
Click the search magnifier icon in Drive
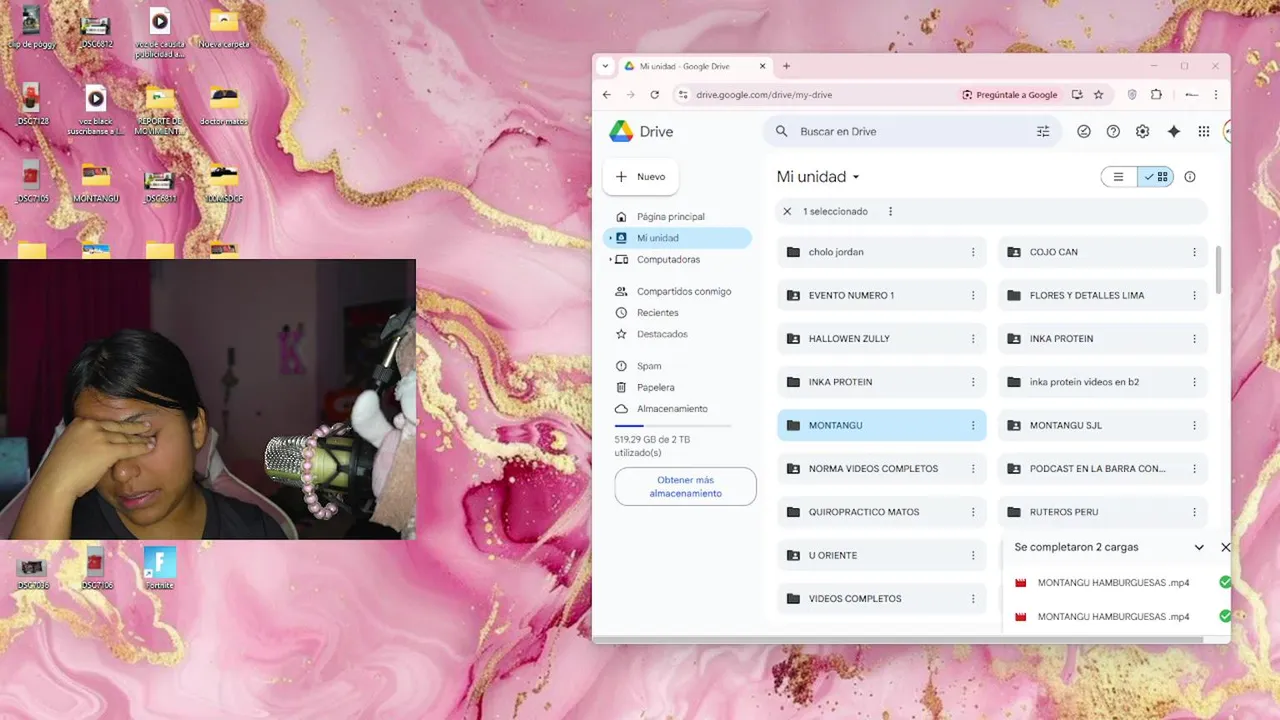tap(781, 131)
